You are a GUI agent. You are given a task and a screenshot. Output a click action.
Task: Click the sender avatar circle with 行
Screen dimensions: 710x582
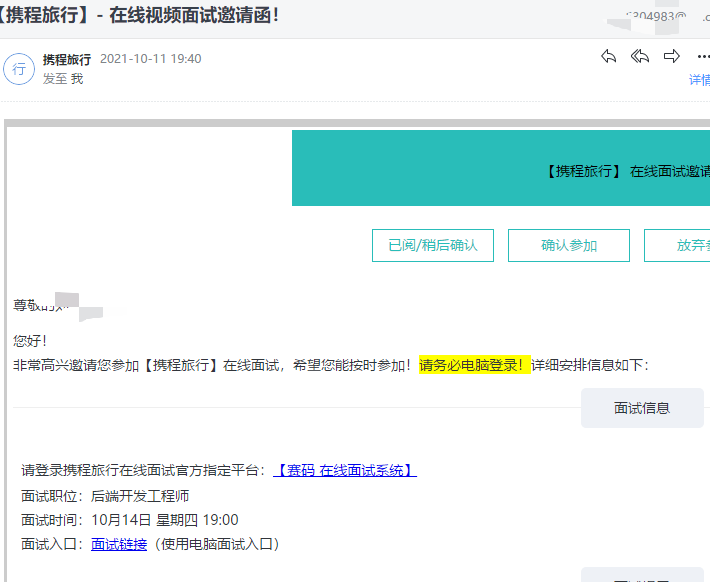(x=19, y=69)
